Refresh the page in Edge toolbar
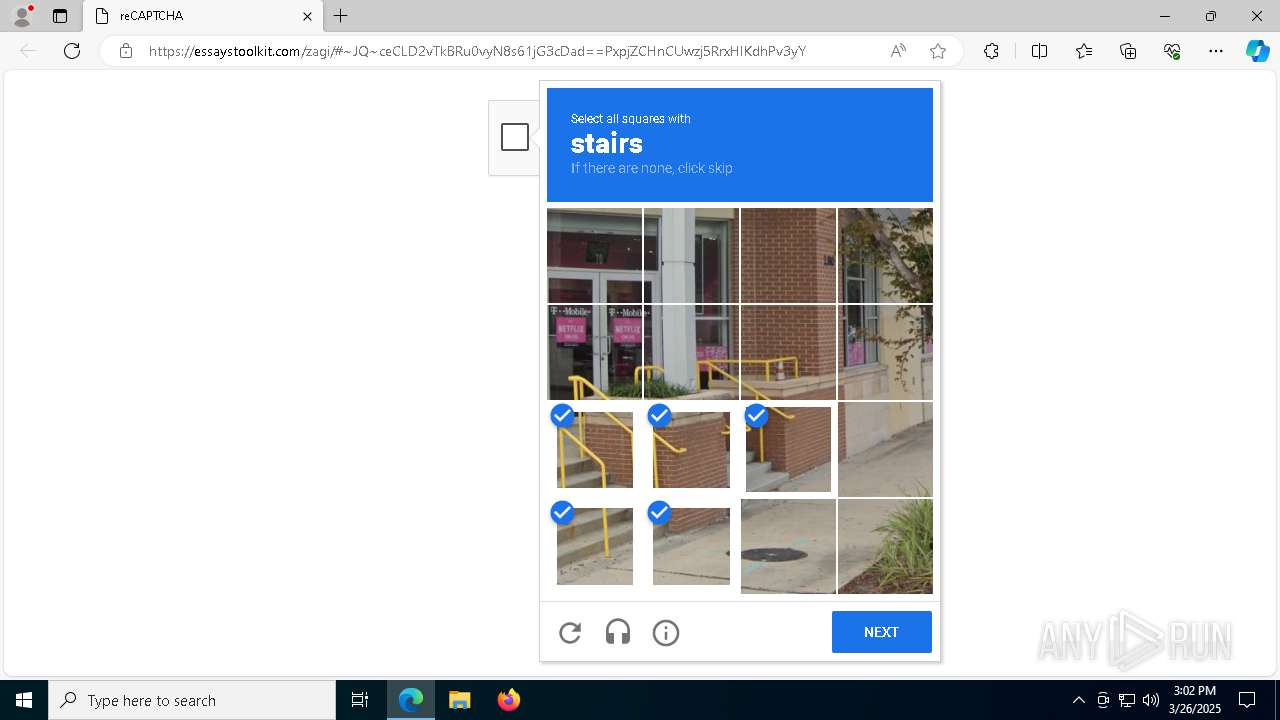Screen dimensions: 1280x720 coord(72,51)
